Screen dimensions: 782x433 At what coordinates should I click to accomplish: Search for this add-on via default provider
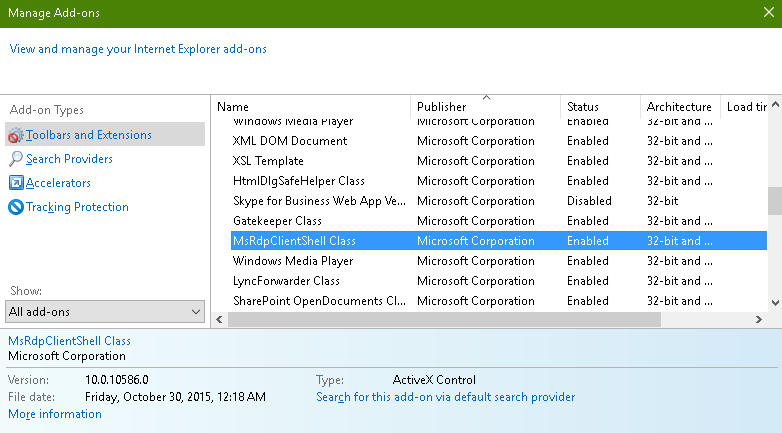pos(445,397)
